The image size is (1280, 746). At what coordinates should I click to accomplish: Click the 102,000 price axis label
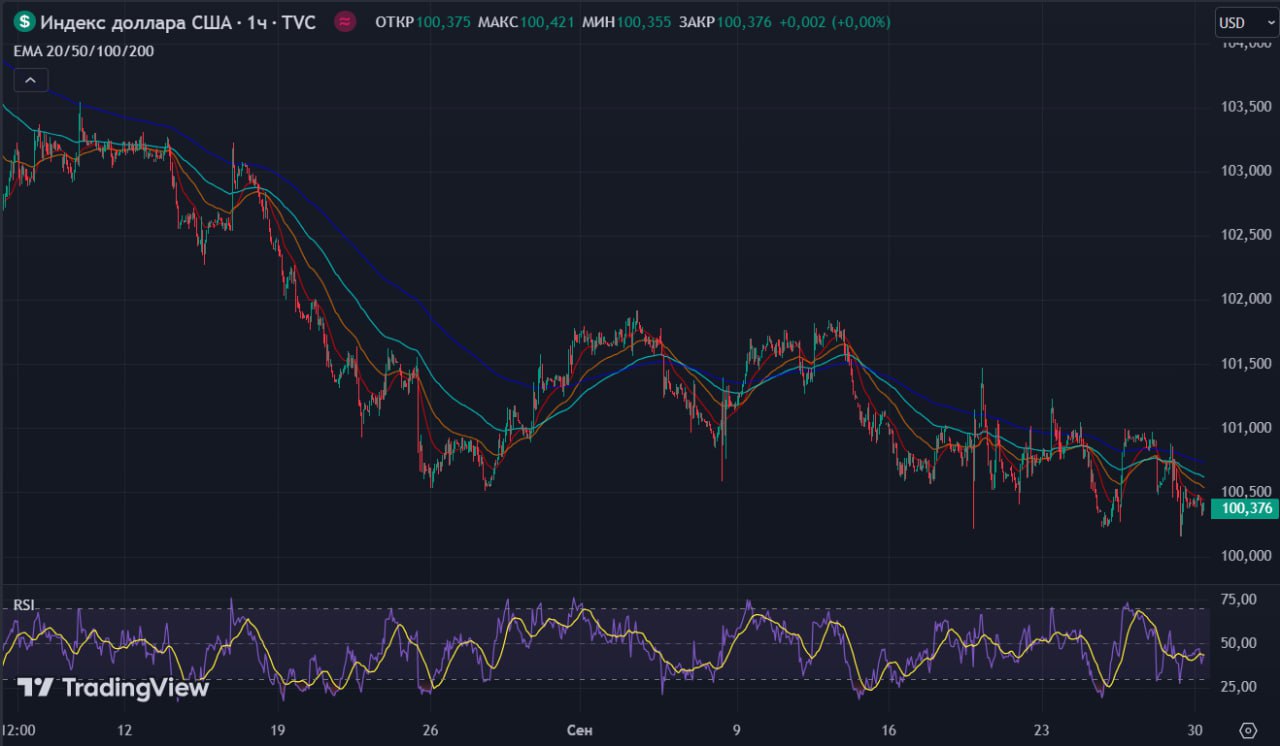point(1246,299)
